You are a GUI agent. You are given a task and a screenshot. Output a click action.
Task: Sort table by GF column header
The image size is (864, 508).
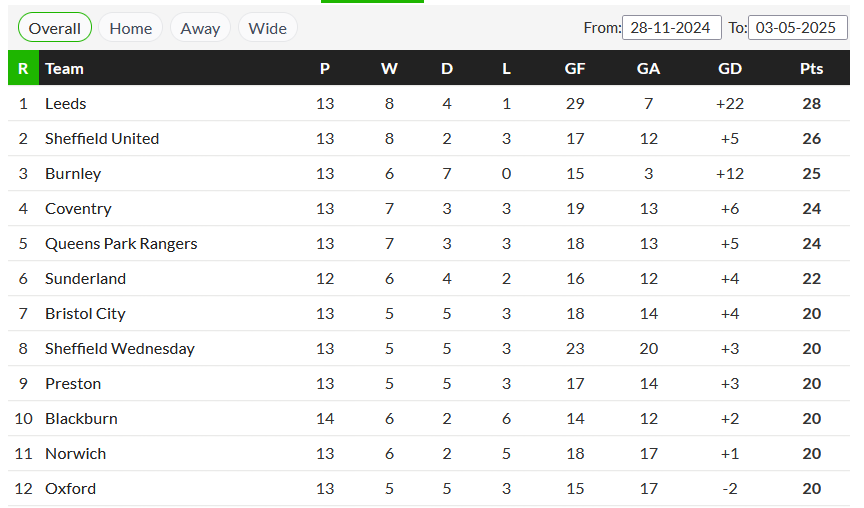click(575, 68)
